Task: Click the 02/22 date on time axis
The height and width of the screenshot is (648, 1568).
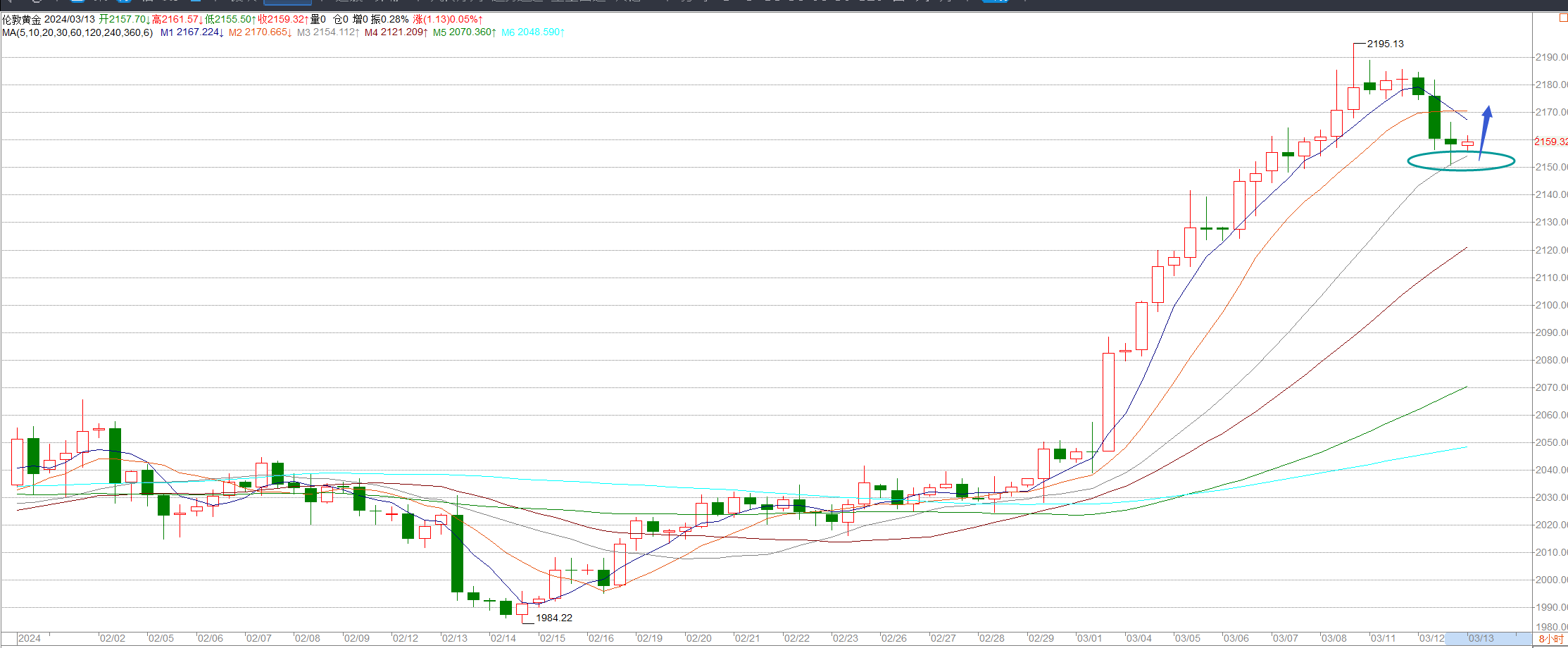Action: 796,638
